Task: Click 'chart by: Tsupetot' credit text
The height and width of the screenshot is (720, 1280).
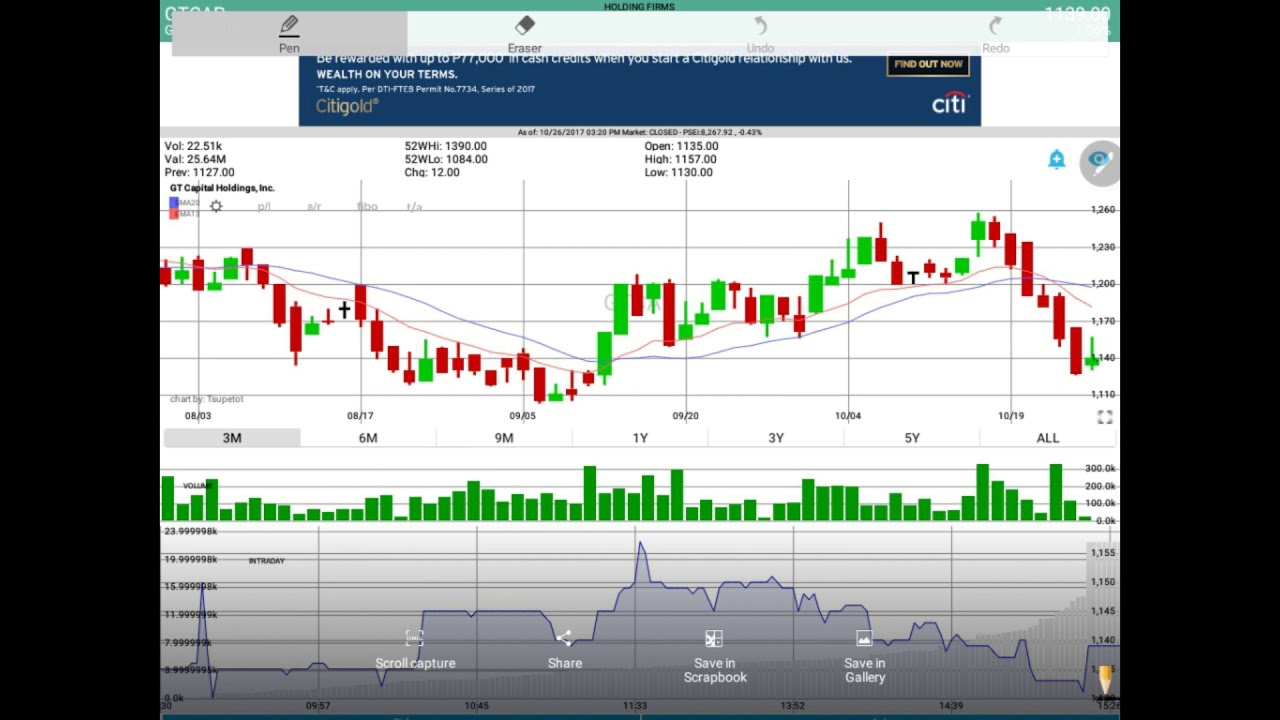Action: point(207,399)
